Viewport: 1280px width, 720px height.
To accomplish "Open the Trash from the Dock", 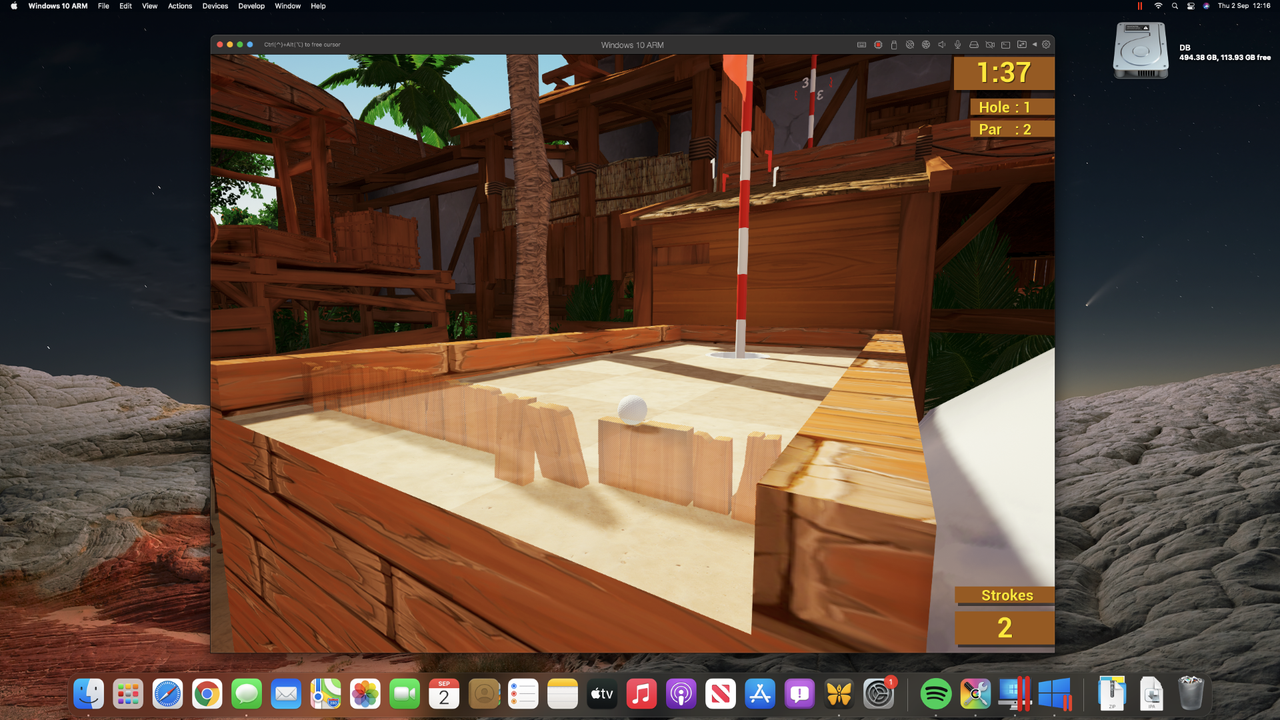I will point(1190,693).
